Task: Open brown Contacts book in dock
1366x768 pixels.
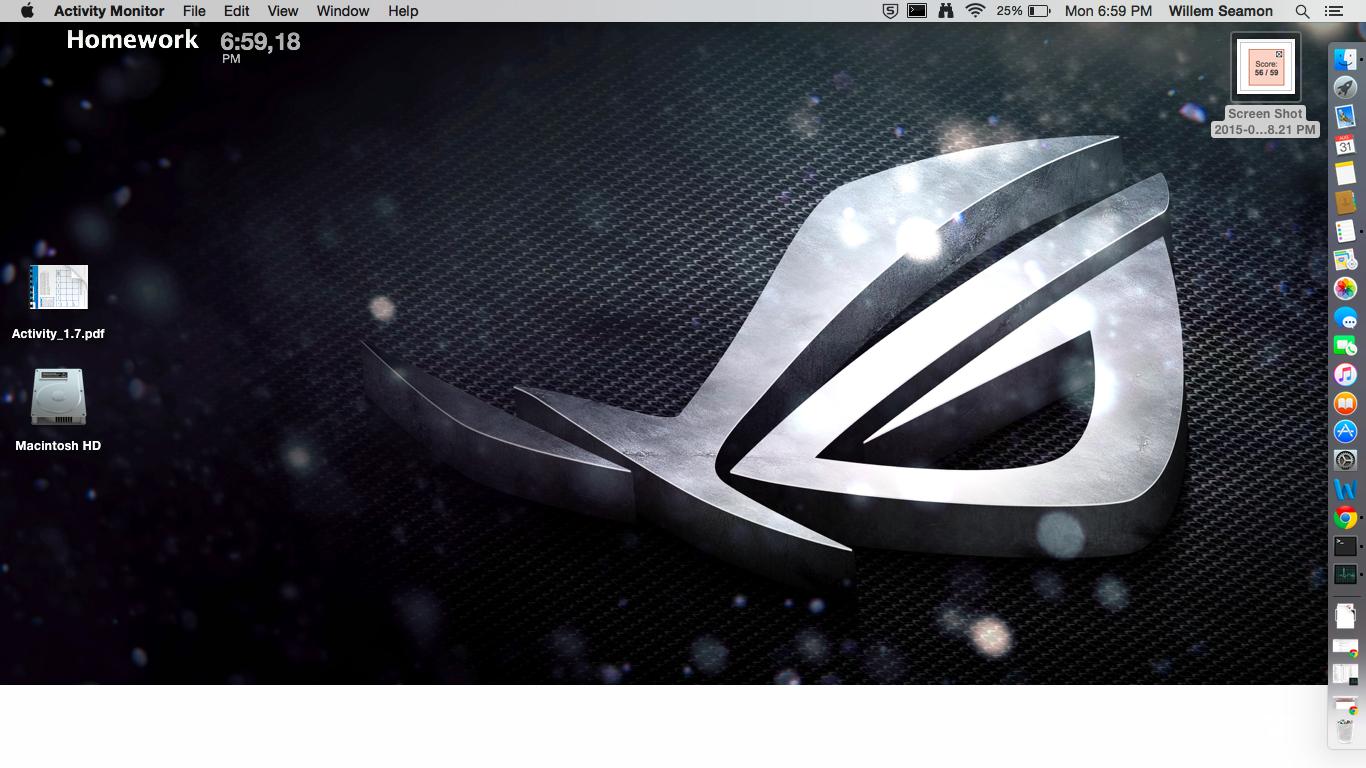Action: [x=1345, y=203]
